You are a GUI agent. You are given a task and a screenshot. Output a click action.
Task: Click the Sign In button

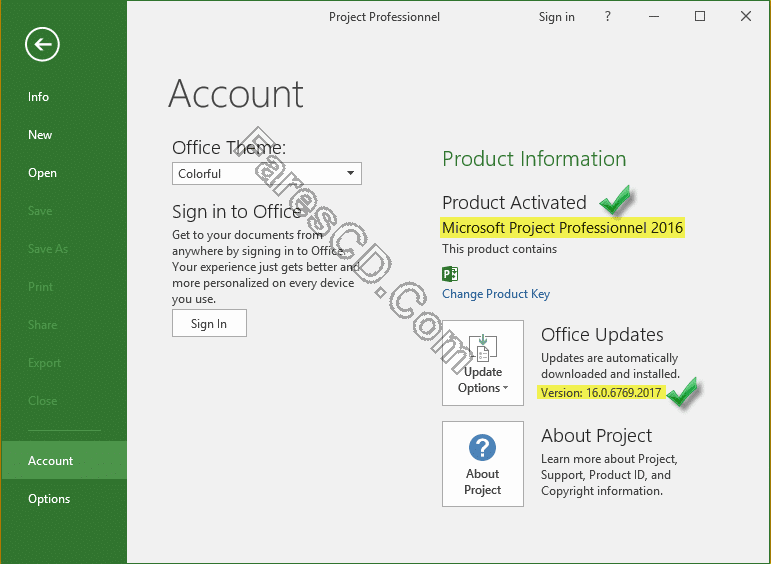click(x=209, y=323)
